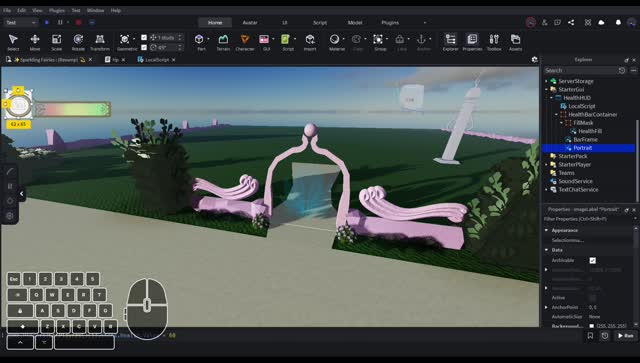Close the hp document tab
The image size is (640, 363).
123,60
